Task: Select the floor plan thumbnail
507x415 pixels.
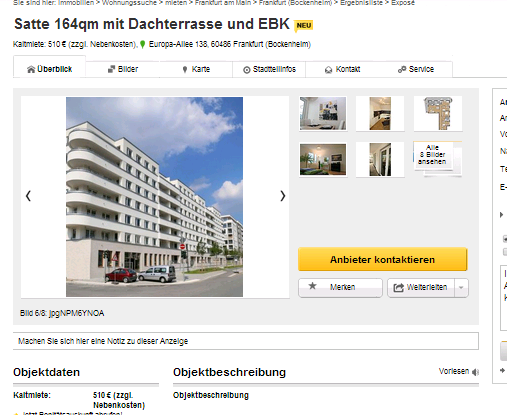Action: click(438, 114)
